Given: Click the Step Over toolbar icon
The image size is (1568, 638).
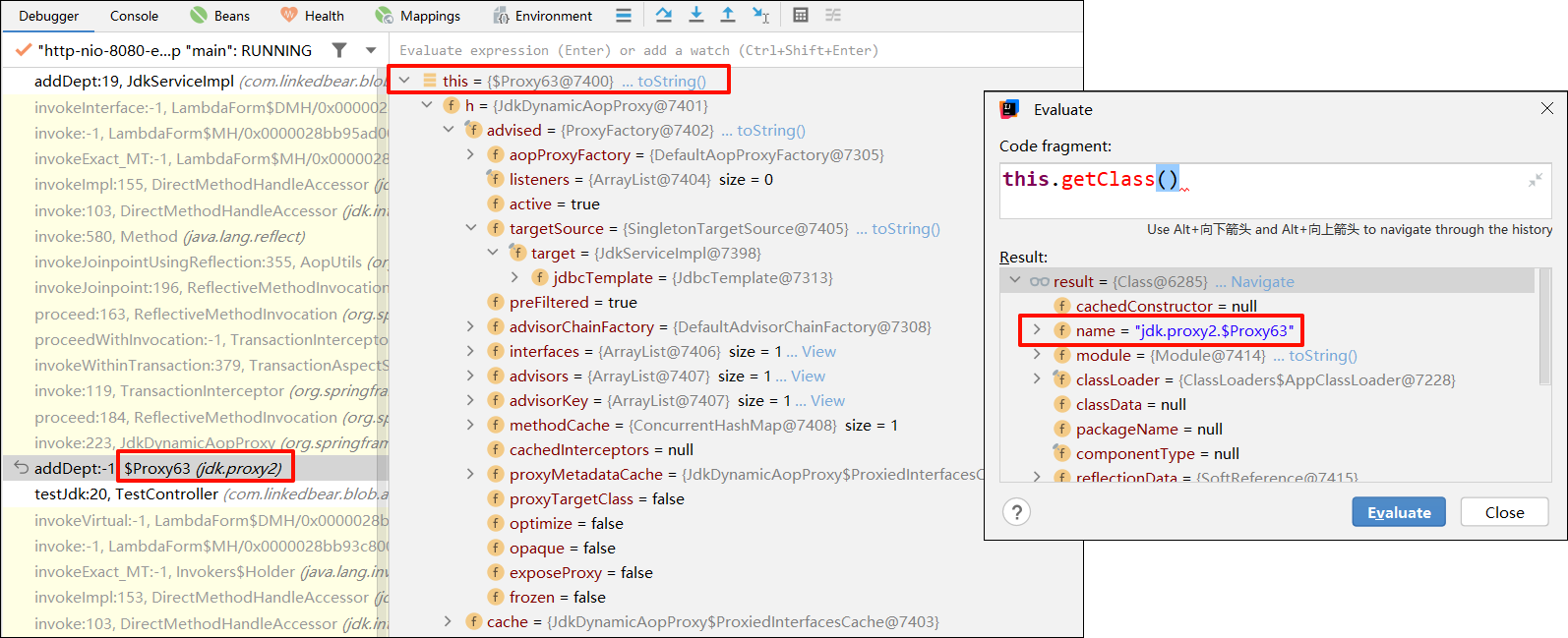Looking at the screenshot, I should (x=664, y=15).
